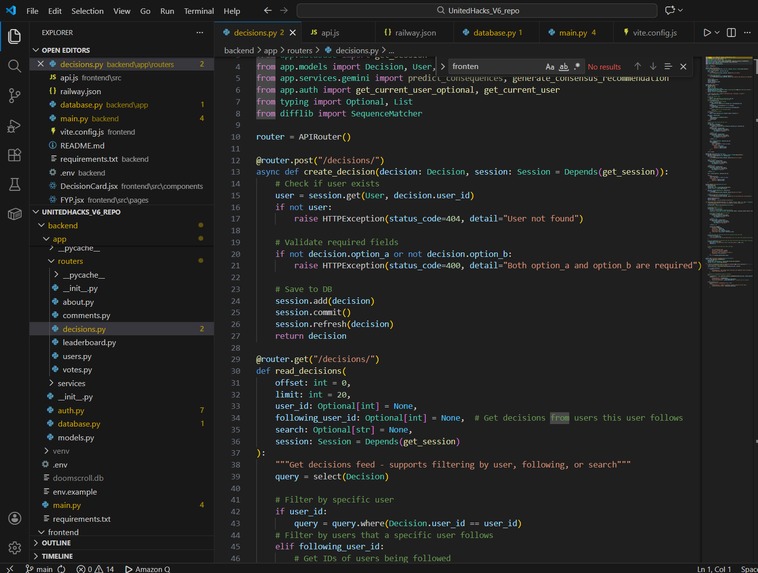Click Explorer more actions ellipsis
The height and width of the screenshot is (573, 758).
pyautogui.click(x=200, y=32)
